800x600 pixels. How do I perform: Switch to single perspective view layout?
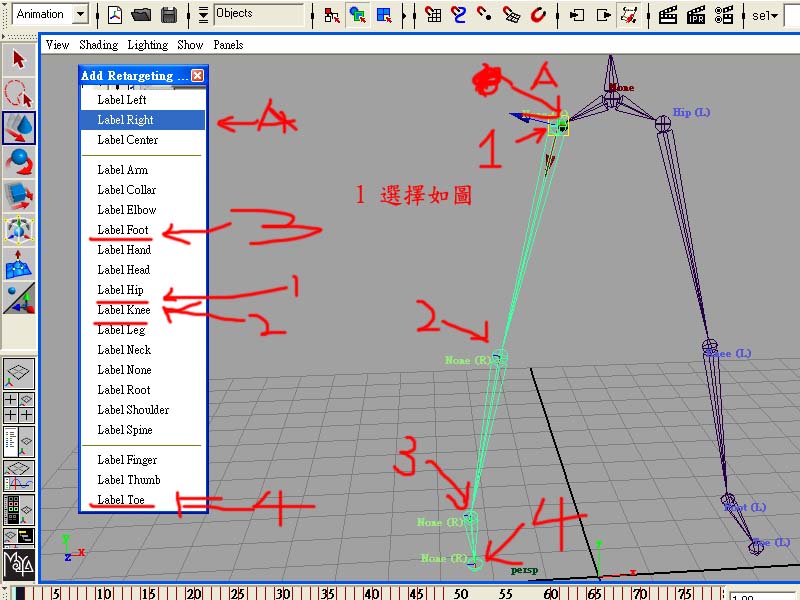19,373
